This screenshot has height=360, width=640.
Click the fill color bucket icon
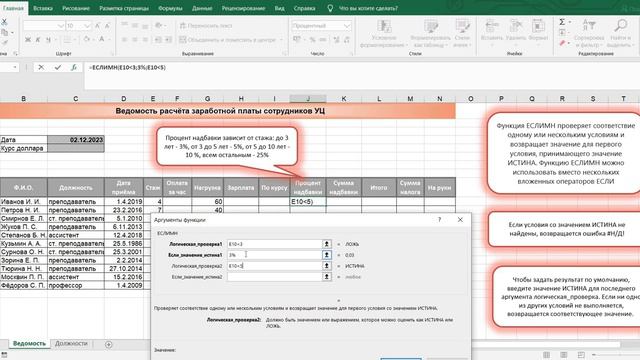[x=87, y=40]
